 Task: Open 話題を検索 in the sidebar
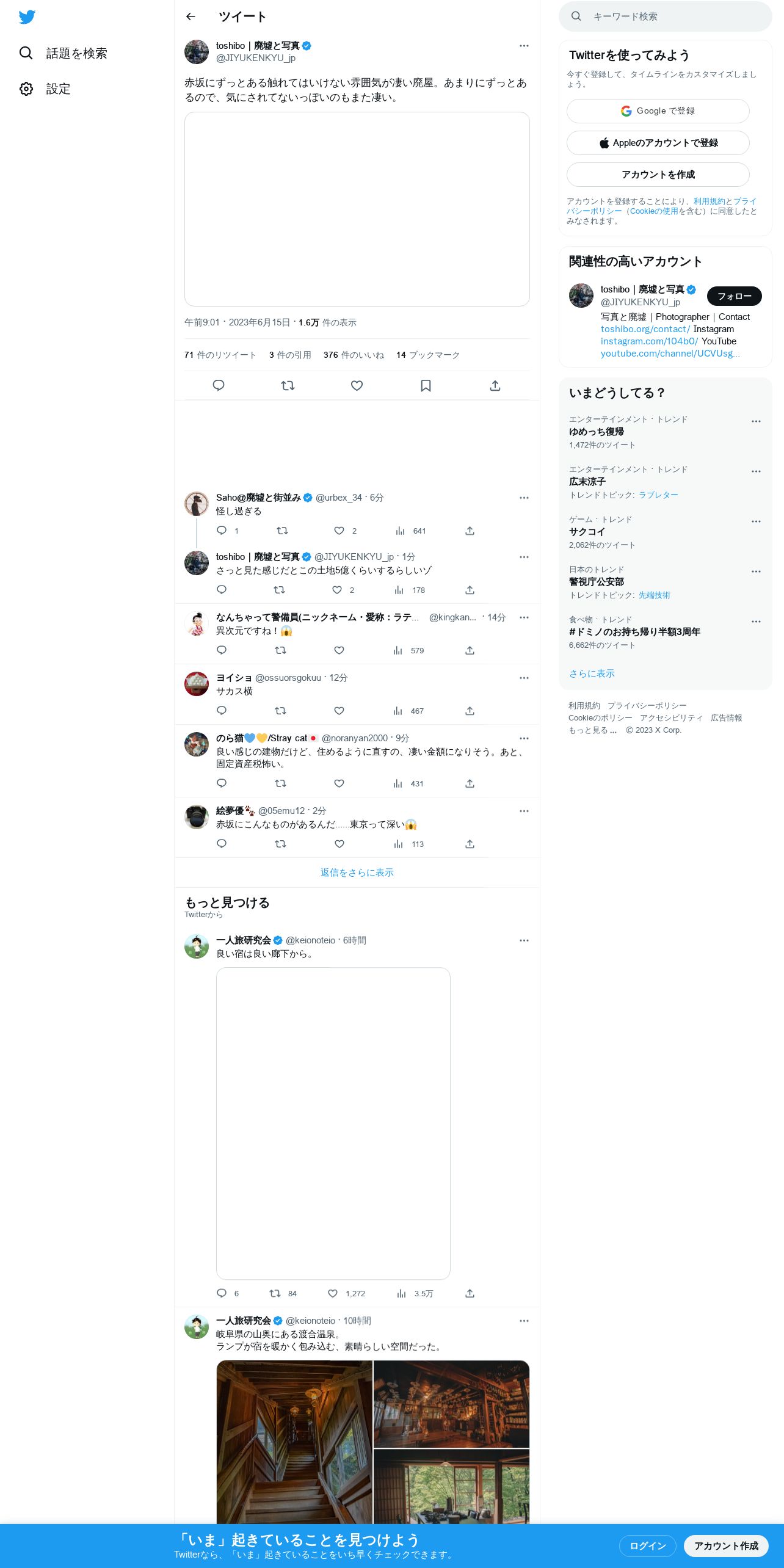pyautogui.click(x=64, y=53)
